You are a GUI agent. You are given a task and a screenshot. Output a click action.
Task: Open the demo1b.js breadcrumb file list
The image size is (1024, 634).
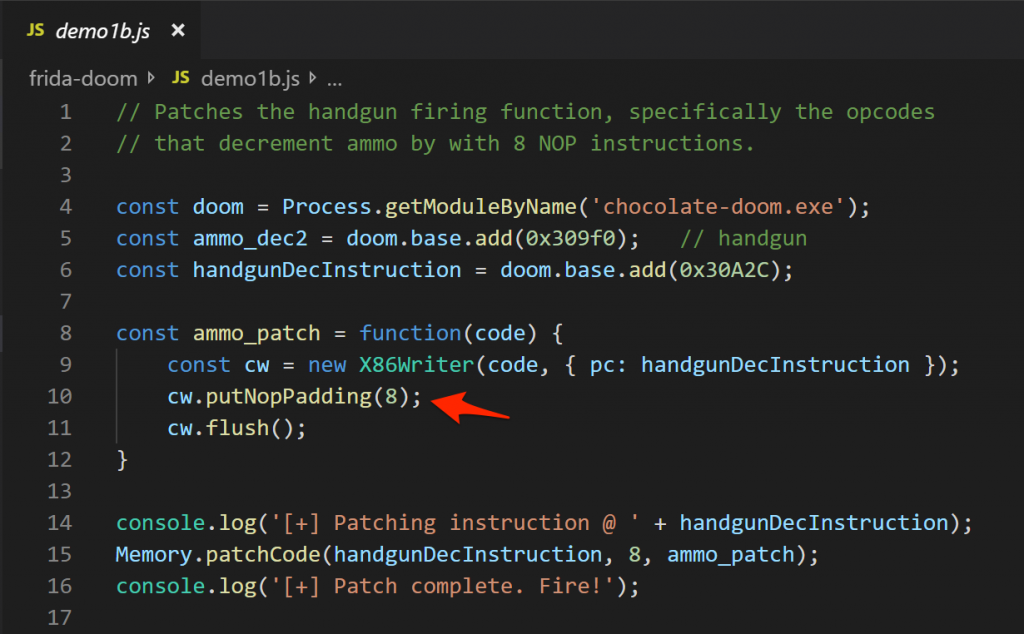click(x=251, y=77)
